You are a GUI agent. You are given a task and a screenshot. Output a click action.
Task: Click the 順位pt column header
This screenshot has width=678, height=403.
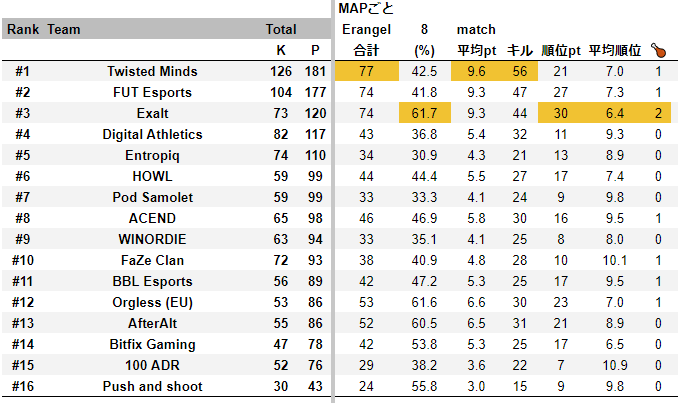560,50
